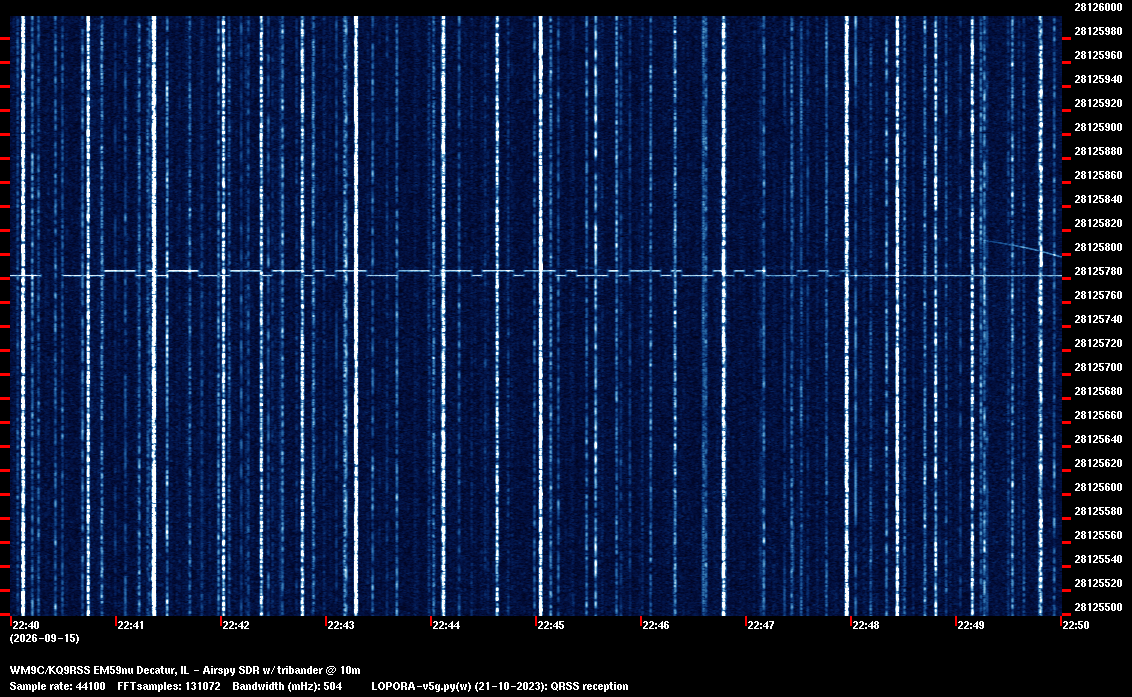Select the 22:48 time axis label

coord(866,625)
